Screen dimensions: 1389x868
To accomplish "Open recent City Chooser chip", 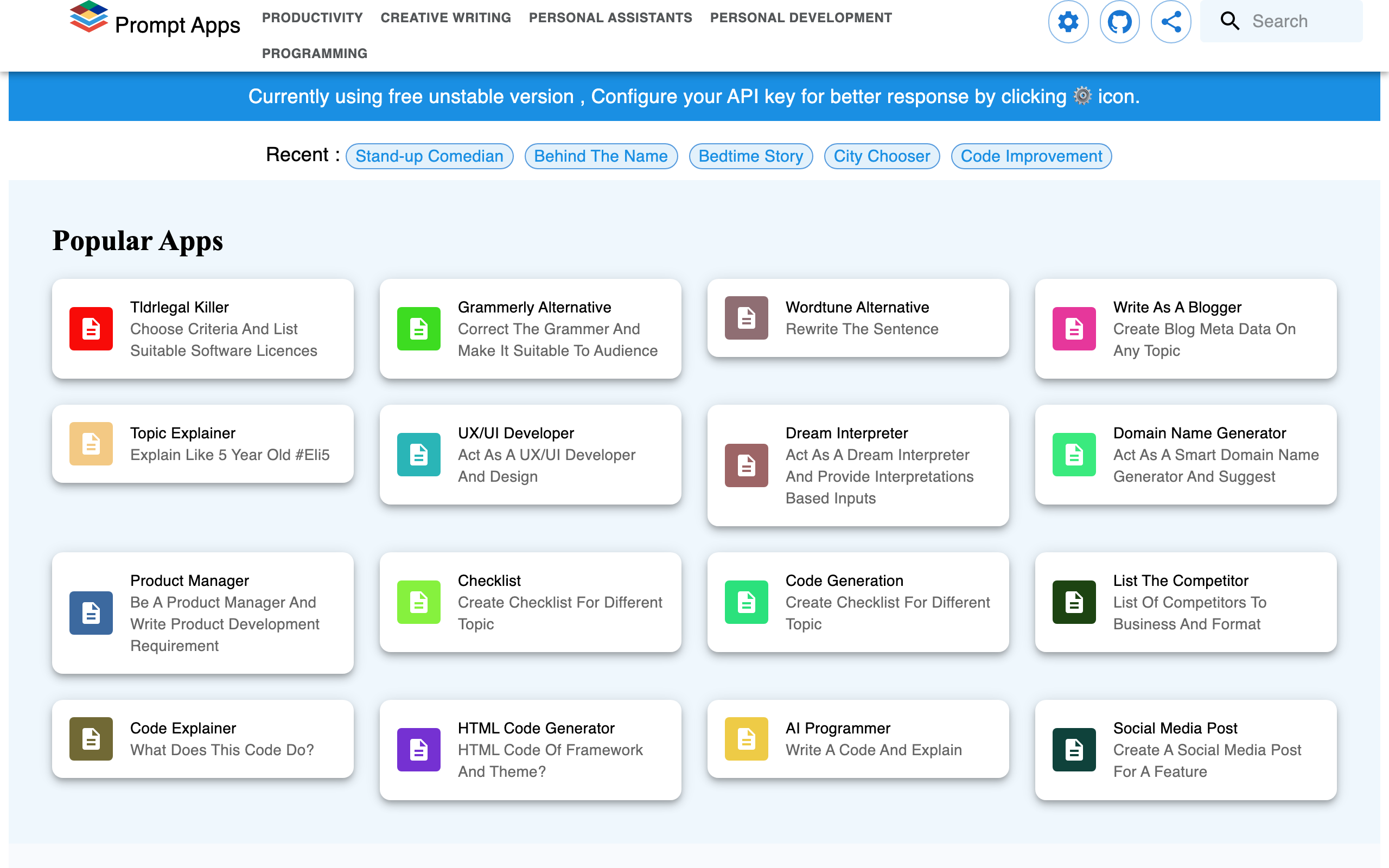I will (x=882, y=156).
